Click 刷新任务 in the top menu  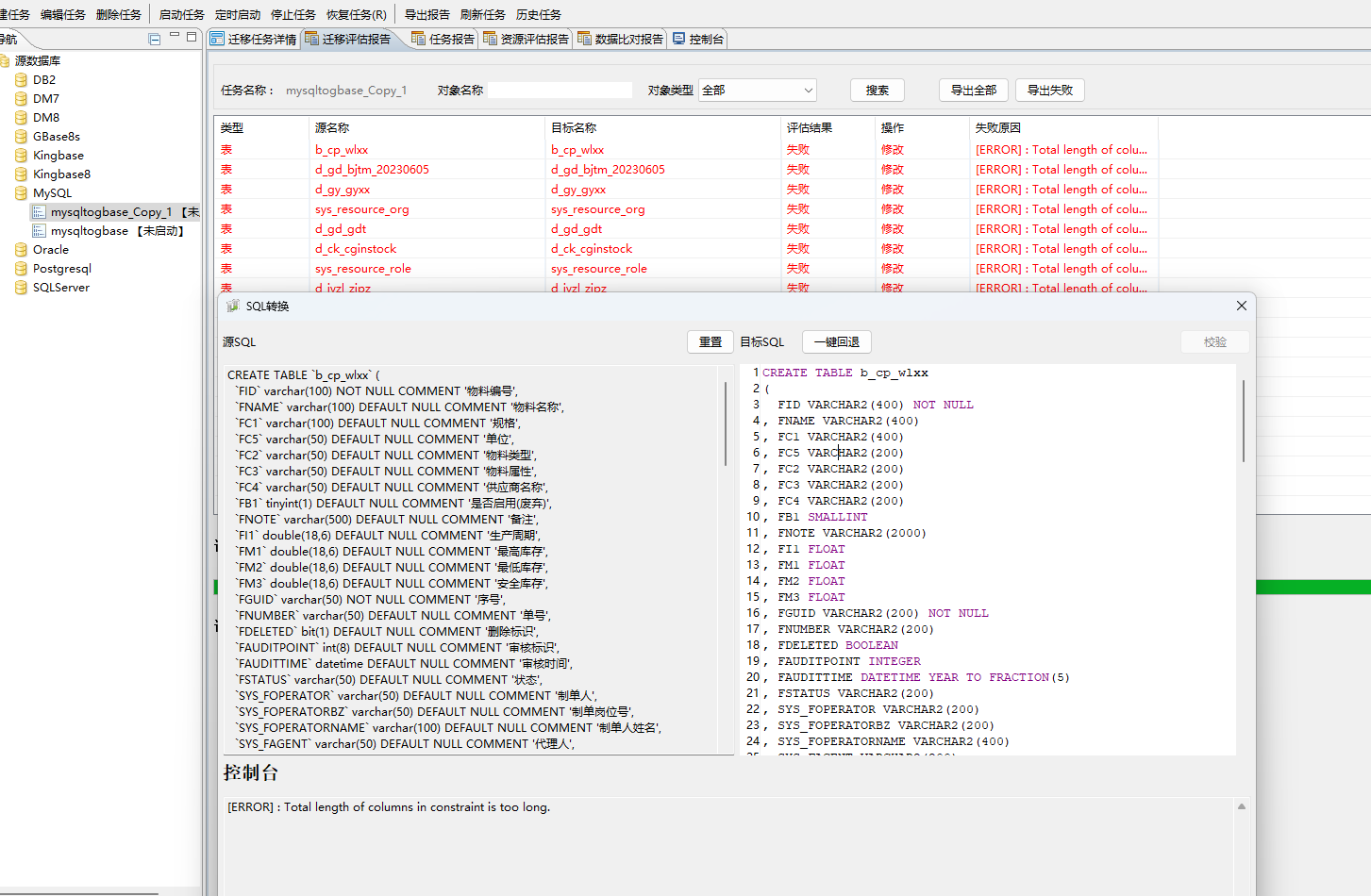(x=483, y=14)
